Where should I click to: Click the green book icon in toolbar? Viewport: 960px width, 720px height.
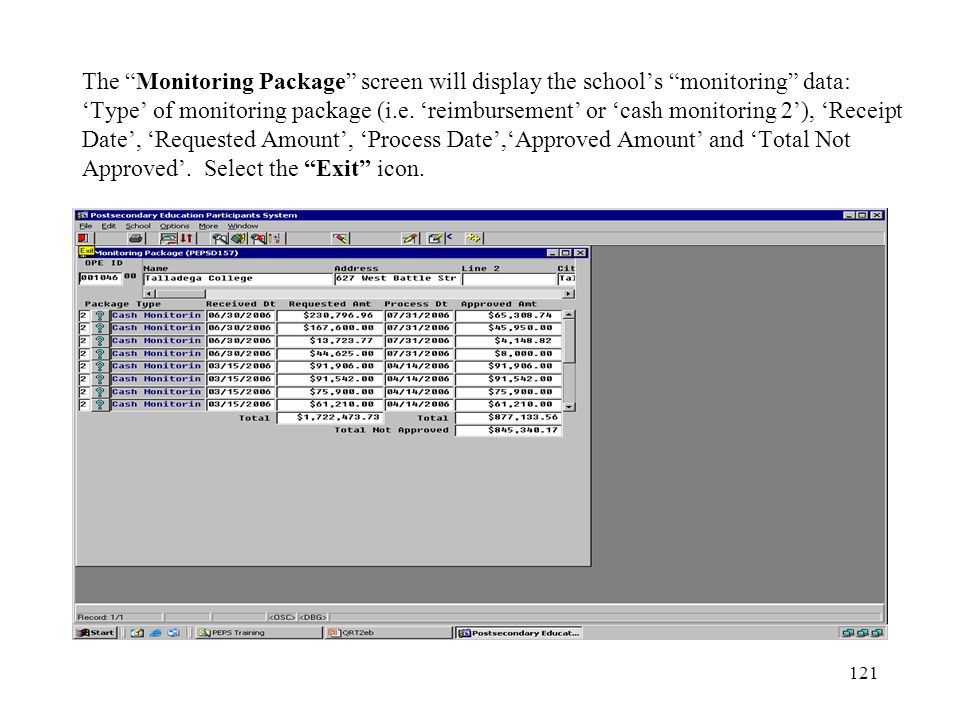239,238
